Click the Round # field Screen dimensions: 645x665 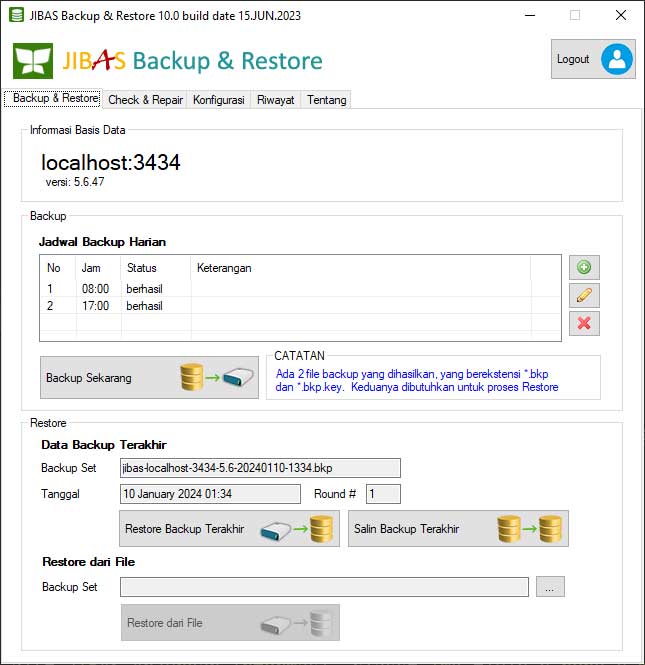(x=383, y=494)
